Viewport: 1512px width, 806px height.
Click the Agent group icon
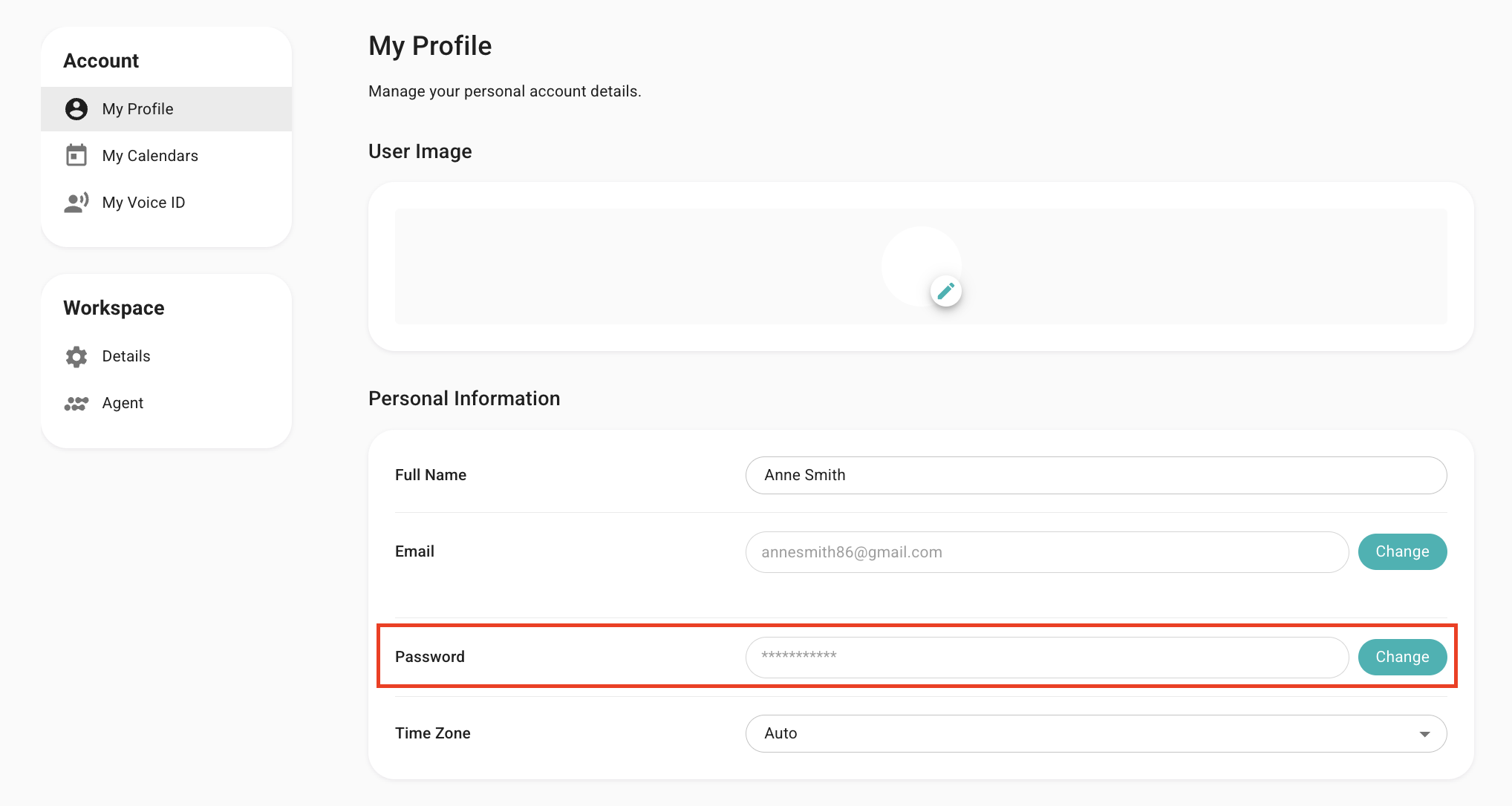coord(76,403)
